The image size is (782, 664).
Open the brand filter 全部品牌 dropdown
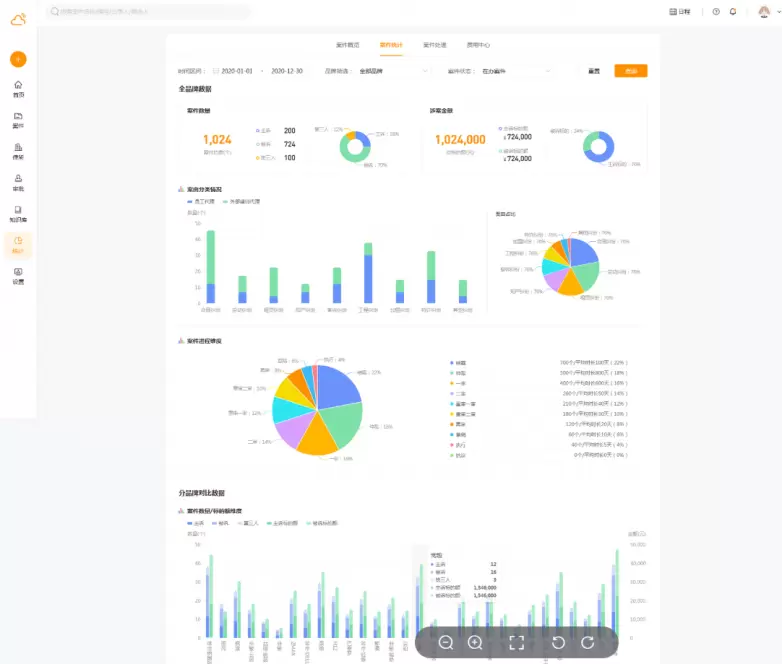point(392,72)
